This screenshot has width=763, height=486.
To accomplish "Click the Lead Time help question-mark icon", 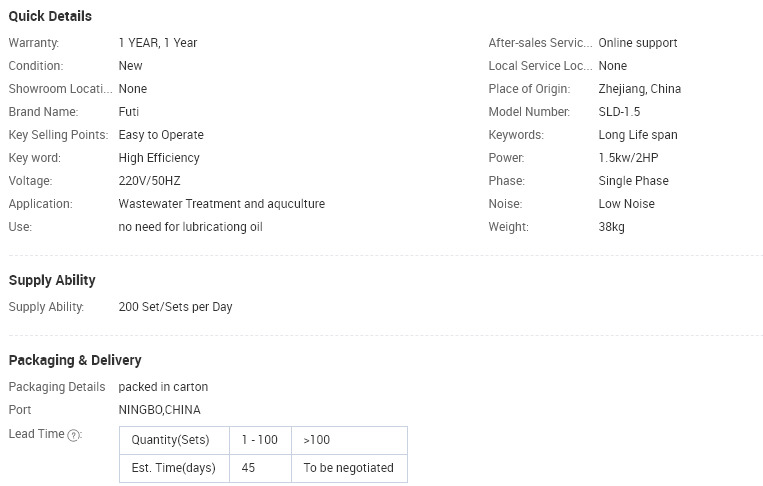I will [x=73, y=435].
